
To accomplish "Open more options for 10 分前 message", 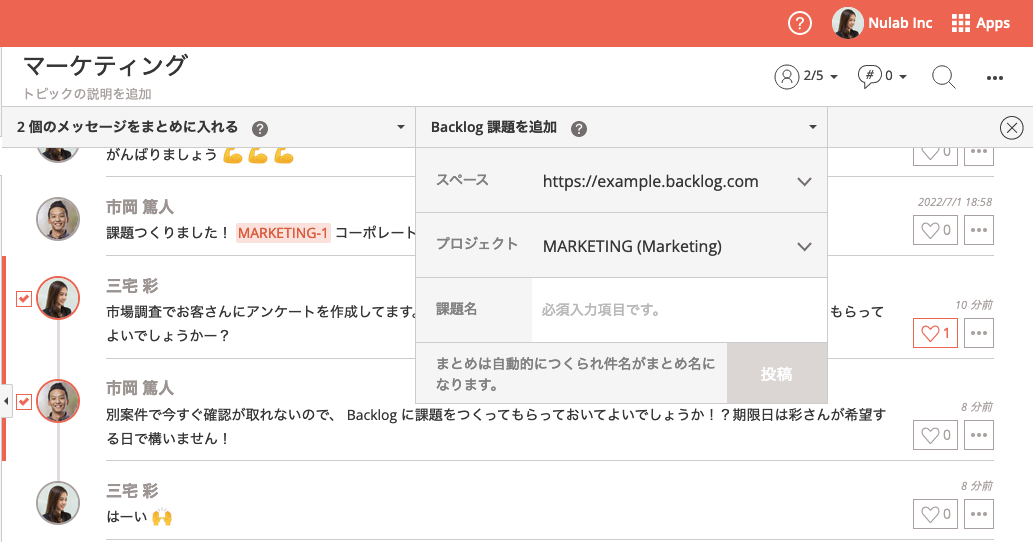I will coord(978,333).
